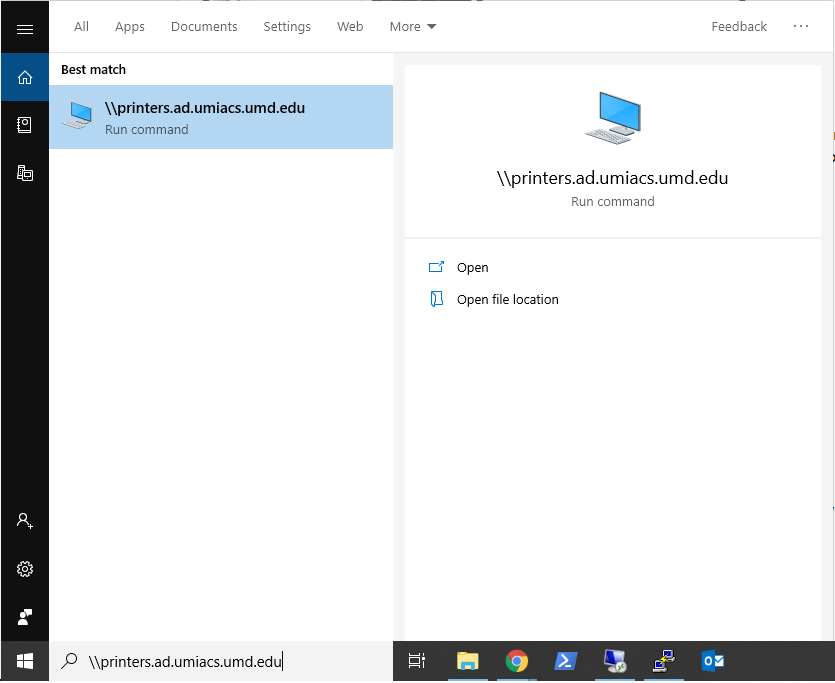This screenshot has height=683, width=835.
Task: Open PowerShell from the taskbar
Action: tap(565, 661)
